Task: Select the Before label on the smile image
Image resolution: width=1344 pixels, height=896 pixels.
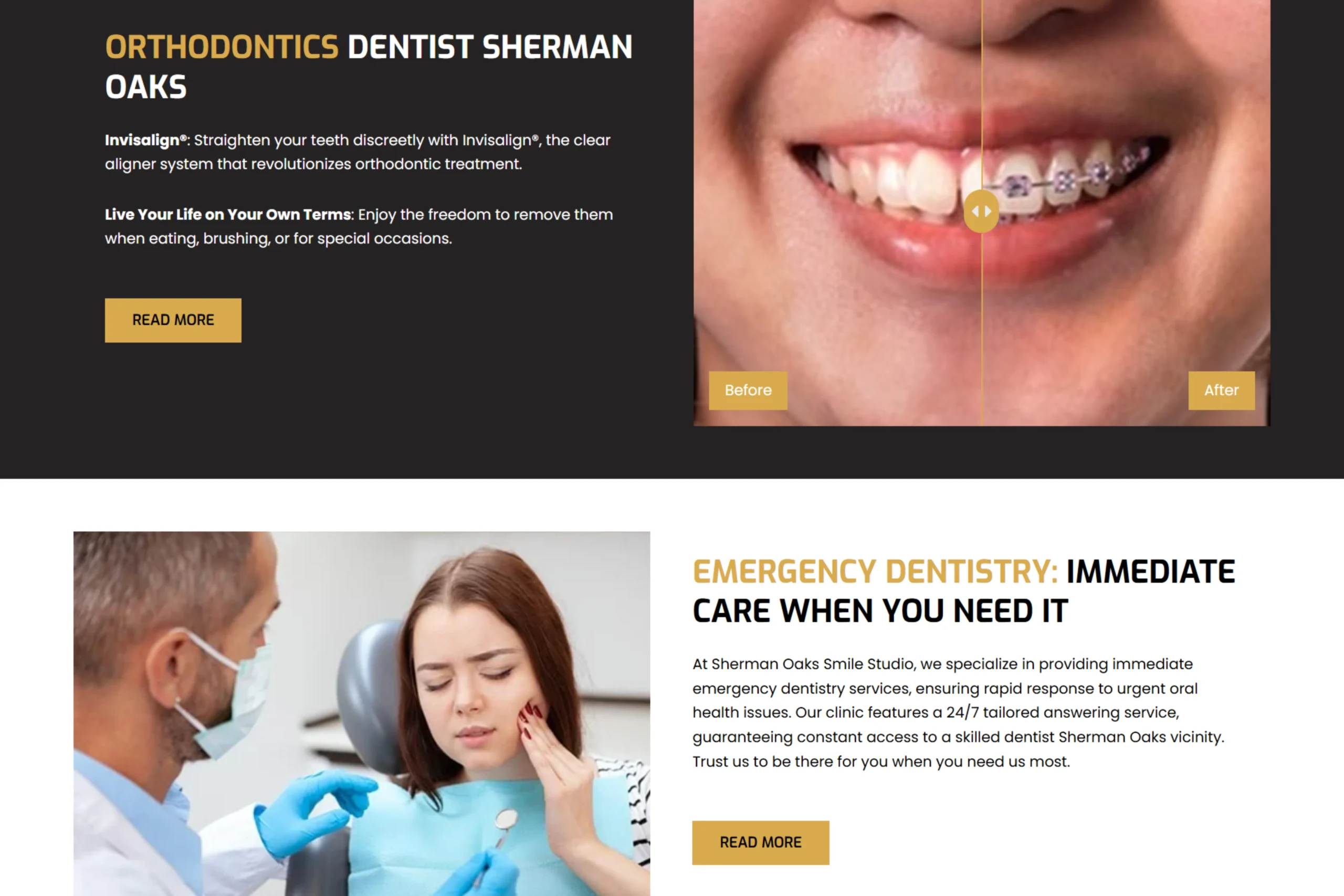Action: [x=748, y=391]
